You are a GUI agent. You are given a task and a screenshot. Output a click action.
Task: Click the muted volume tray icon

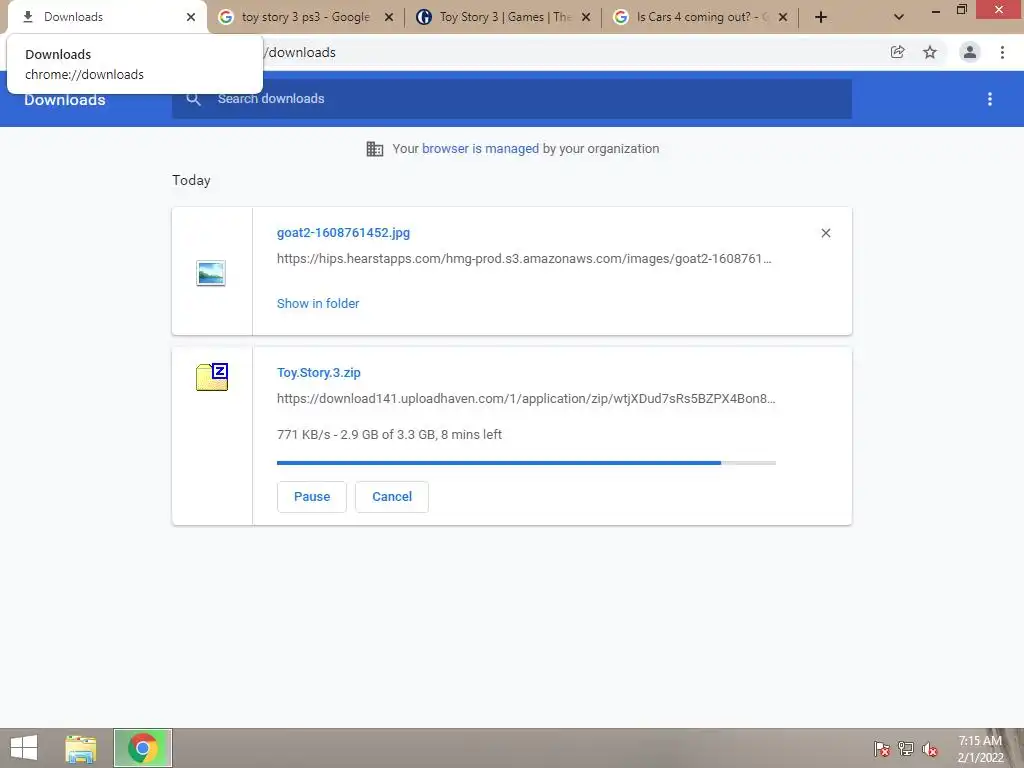[x=930, y=749]
